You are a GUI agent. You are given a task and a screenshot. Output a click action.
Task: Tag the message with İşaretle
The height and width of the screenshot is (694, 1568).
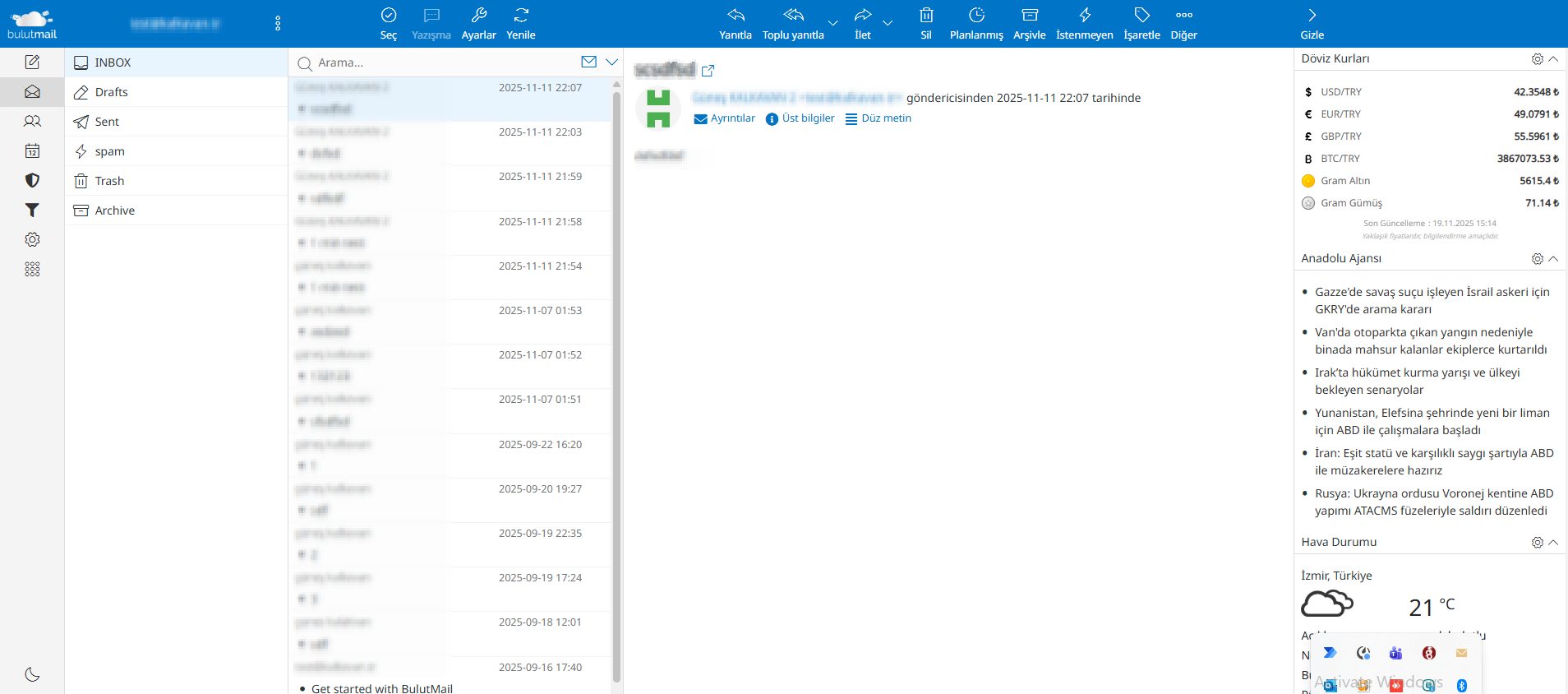pos(1142,24)
